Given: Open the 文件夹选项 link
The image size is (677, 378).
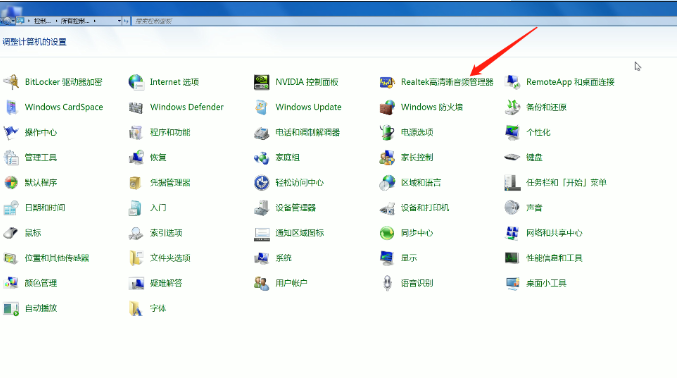Looking at the screenshot, I should [170, 258].
